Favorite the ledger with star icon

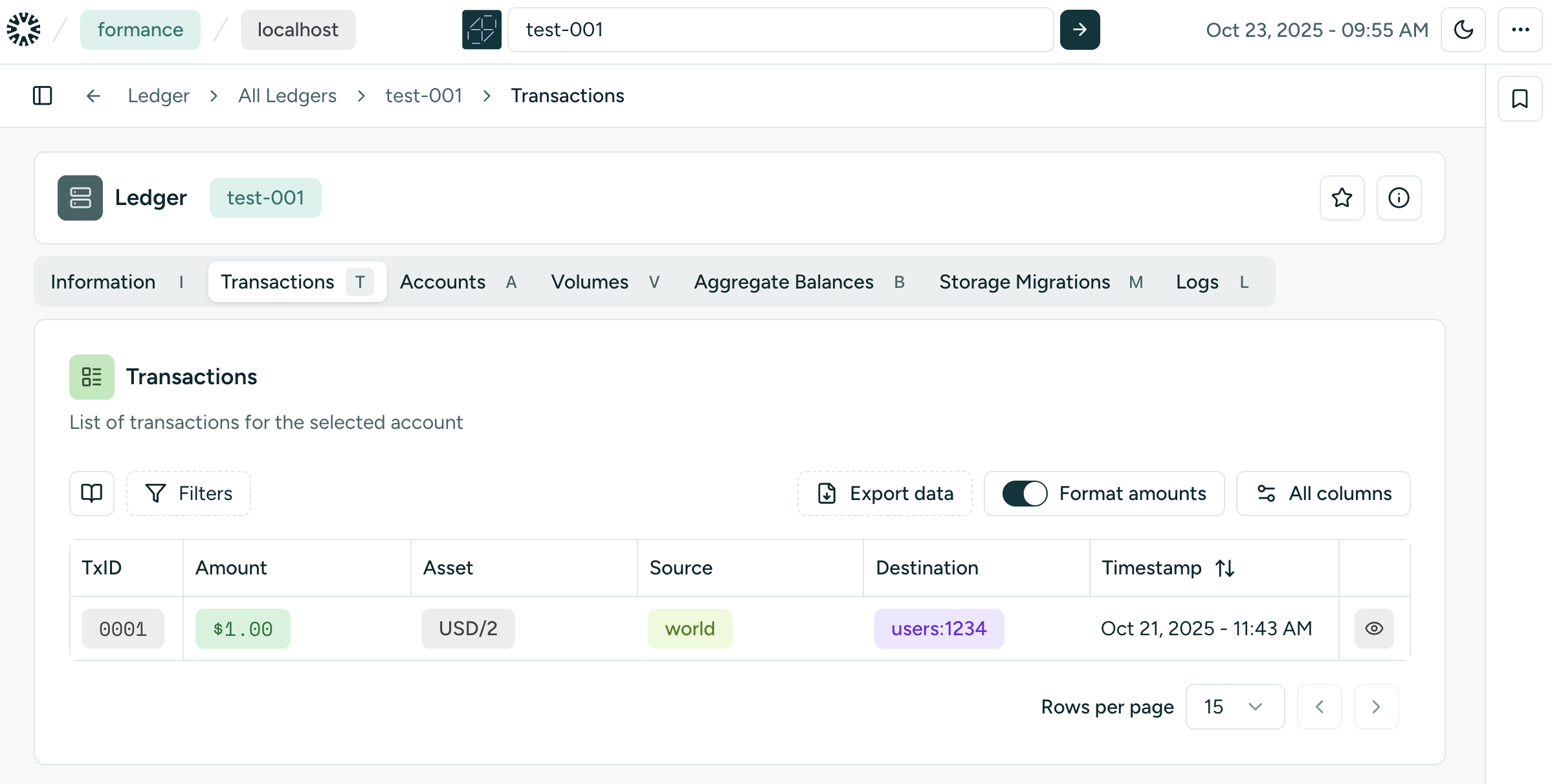coord(1342,198)
